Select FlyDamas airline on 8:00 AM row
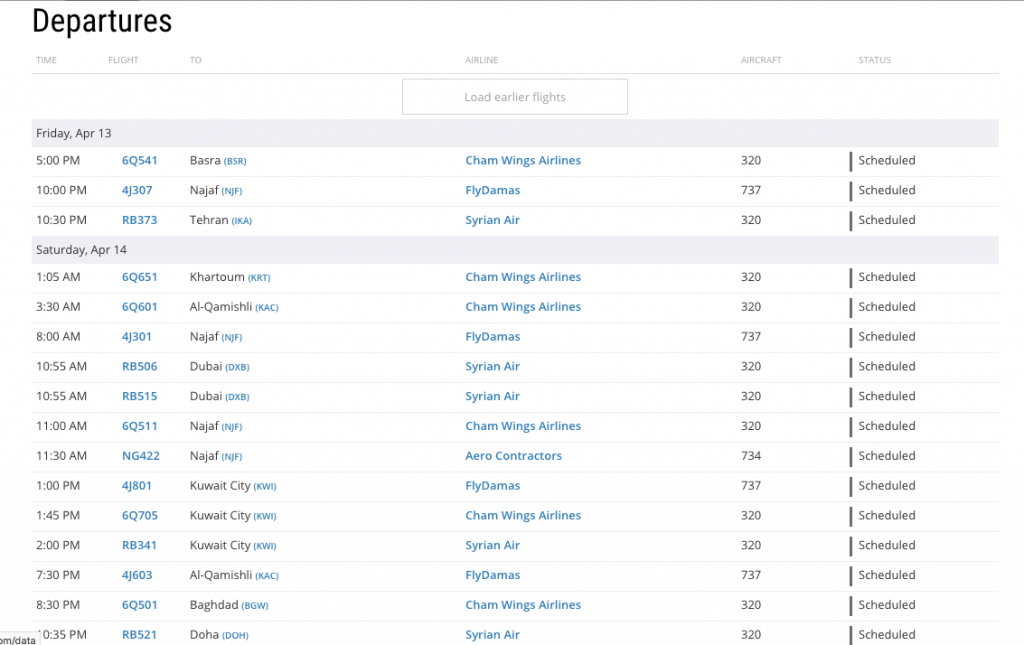1024x645 pixels. tap(493, 337)
